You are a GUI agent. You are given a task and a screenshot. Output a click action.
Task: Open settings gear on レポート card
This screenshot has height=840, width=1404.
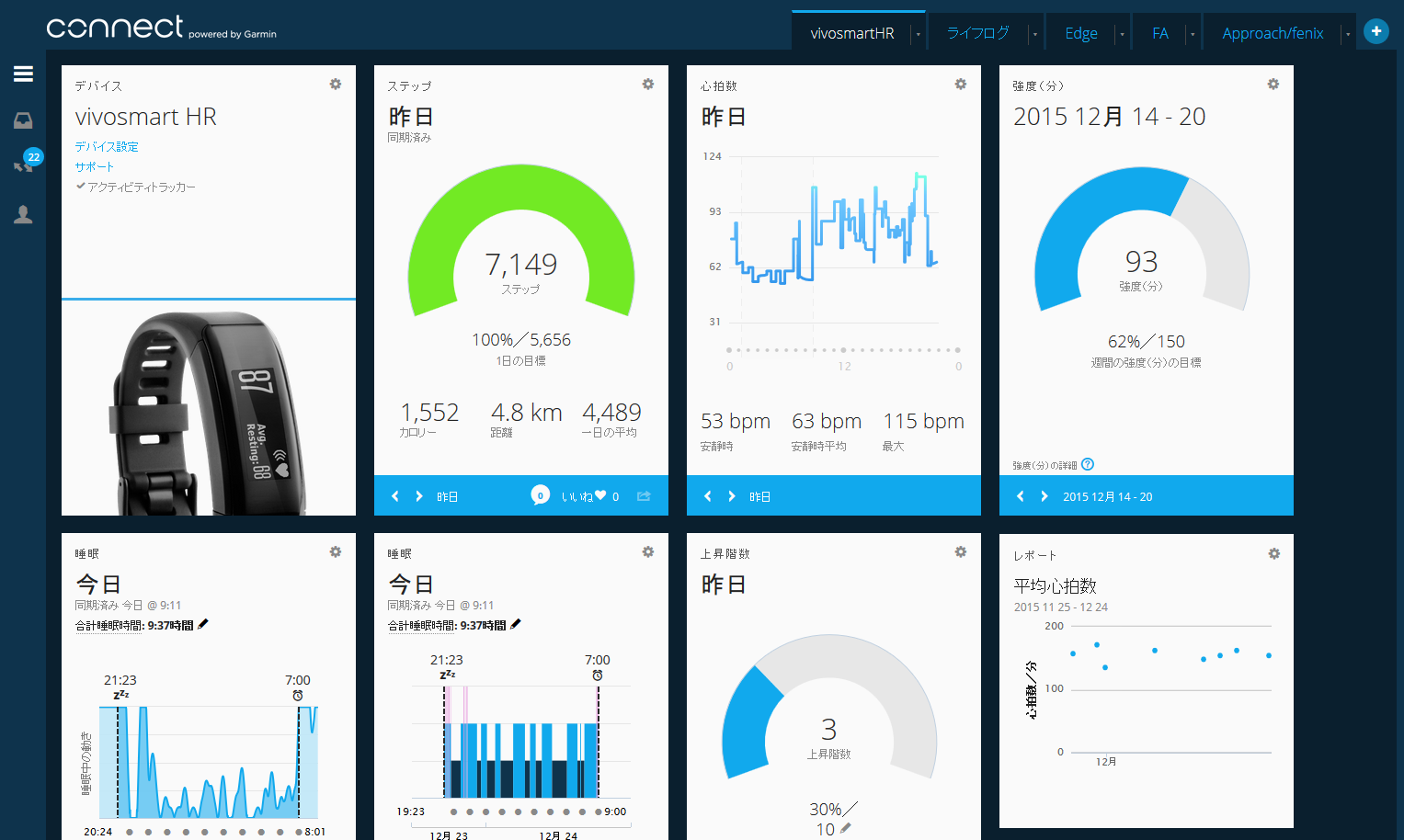(1273, 553)
